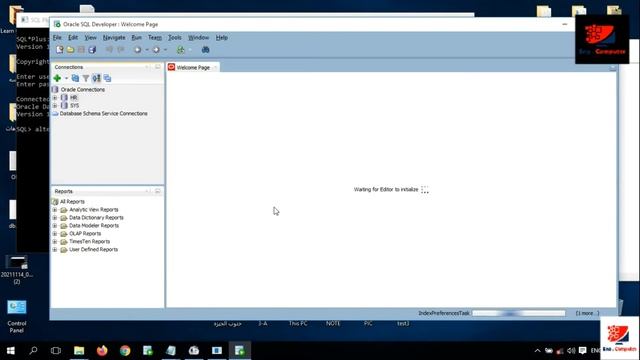640x360 pixels.
Task: Expand Analytic View Reports folder
Action: tap(55, 210)
